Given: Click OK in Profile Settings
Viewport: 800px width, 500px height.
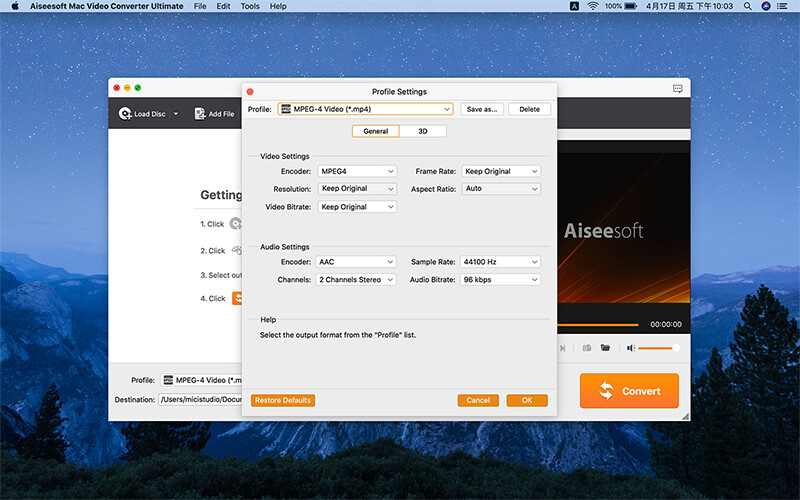Looking at the screenshot, I should (527, 400).
